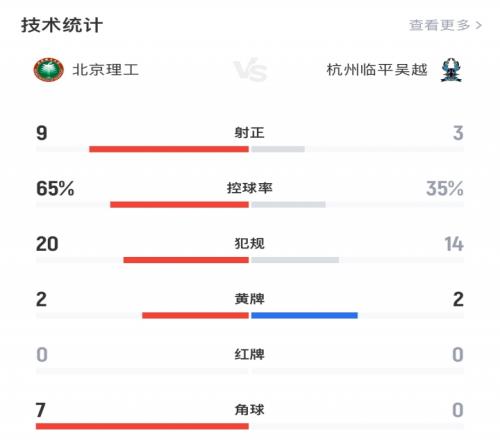Click the 技术统计 section heading
This screenshot has width=500, height=440.
tap(62, 25)
